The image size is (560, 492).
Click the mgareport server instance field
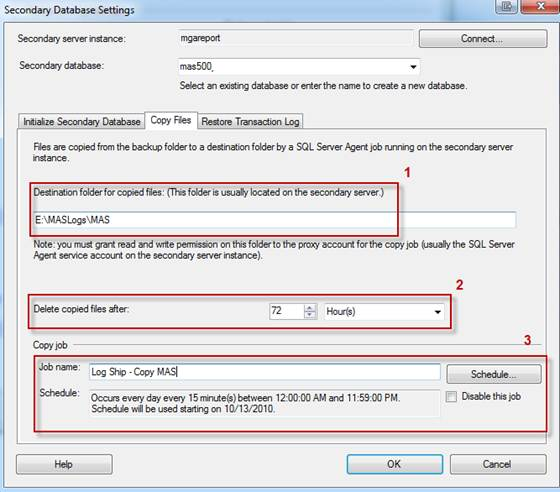tap(296, 38)
